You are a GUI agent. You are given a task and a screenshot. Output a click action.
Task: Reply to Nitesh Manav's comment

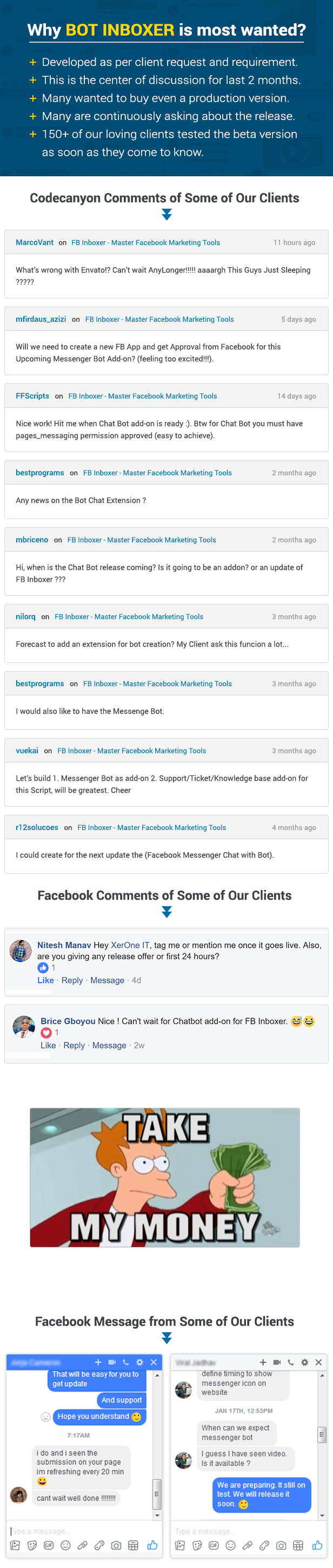tap(72, 980)
